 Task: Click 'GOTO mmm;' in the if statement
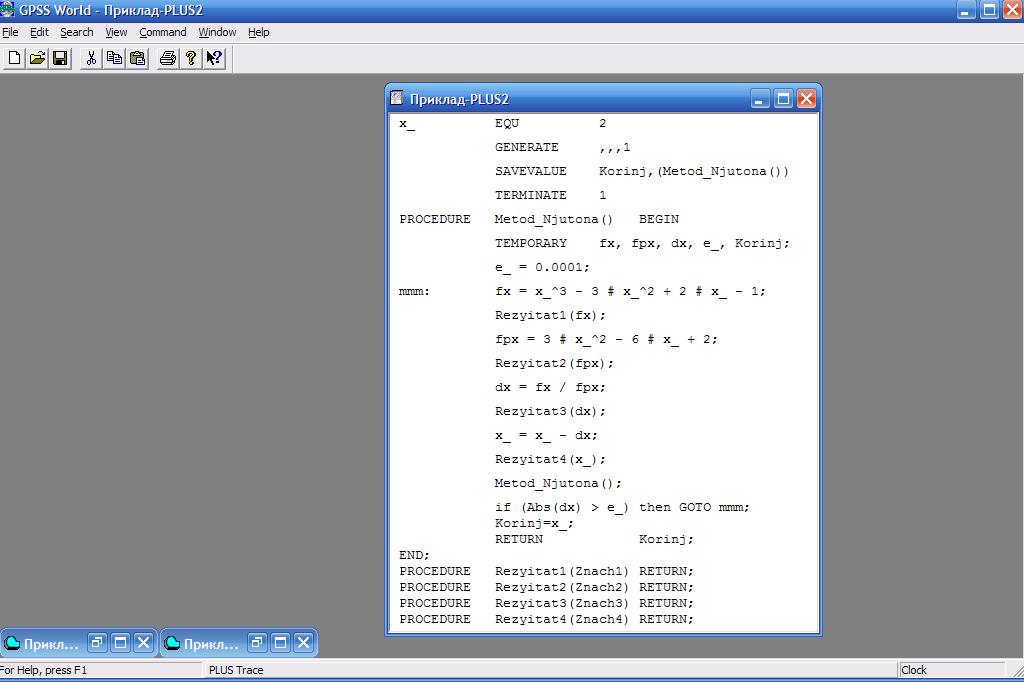click(714, 508)
